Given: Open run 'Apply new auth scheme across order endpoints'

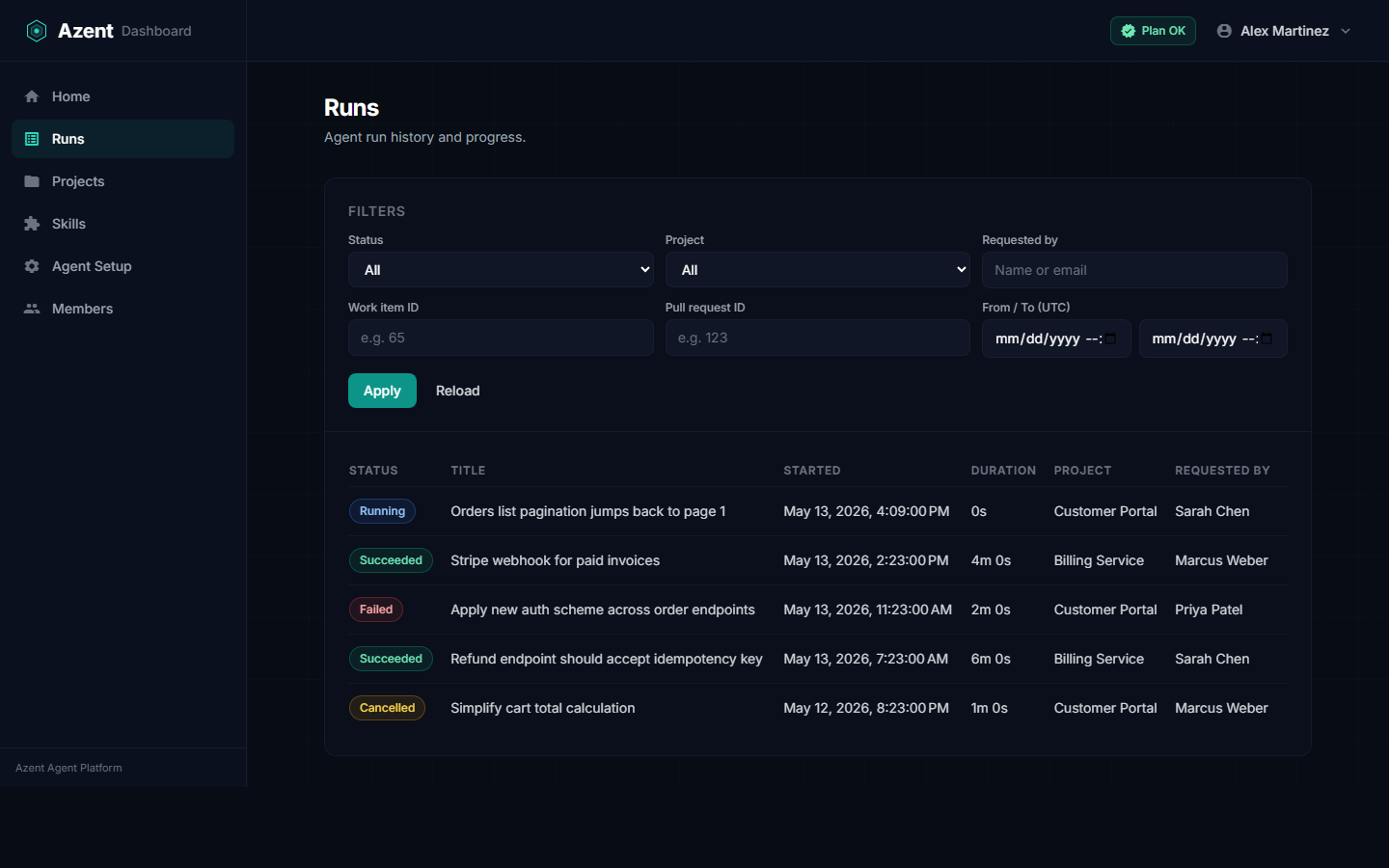Looking at the screenshot, I should [x=603, y=610].
